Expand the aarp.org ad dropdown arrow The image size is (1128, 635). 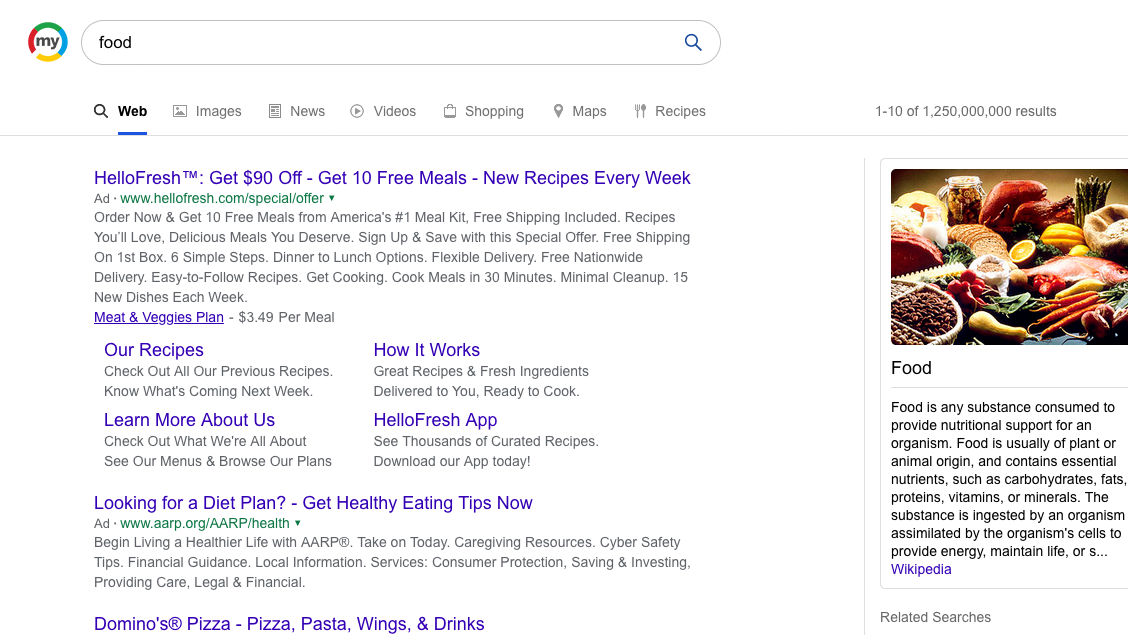coord(298,523)
